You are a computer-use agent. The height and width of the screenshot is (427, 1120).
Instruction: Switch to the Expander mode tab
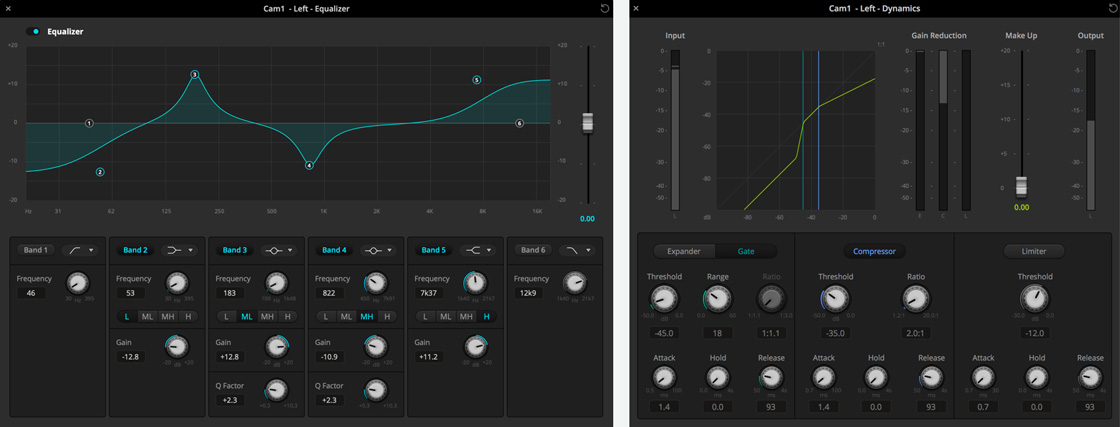(x=684, y=251)
